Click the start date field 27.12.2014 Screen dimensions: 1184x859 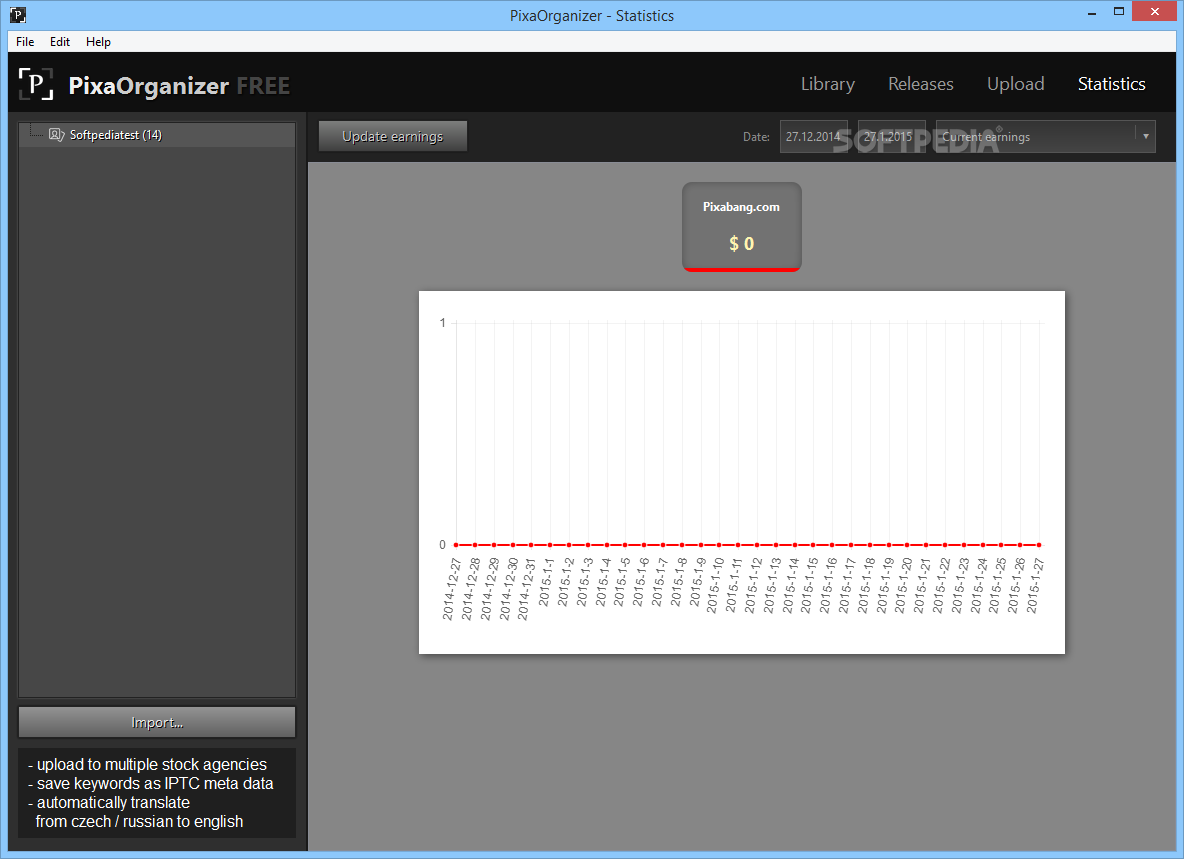click(813, 137)
